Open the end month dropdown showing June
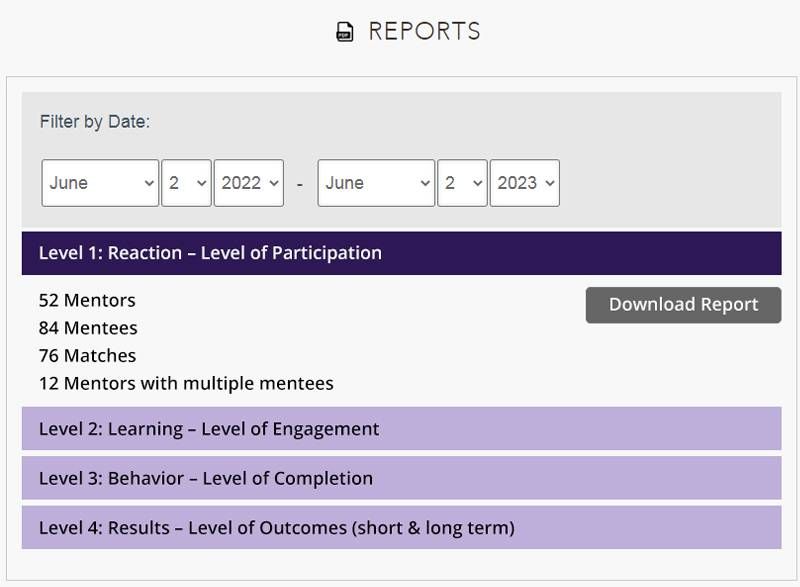 coord(376,183)
